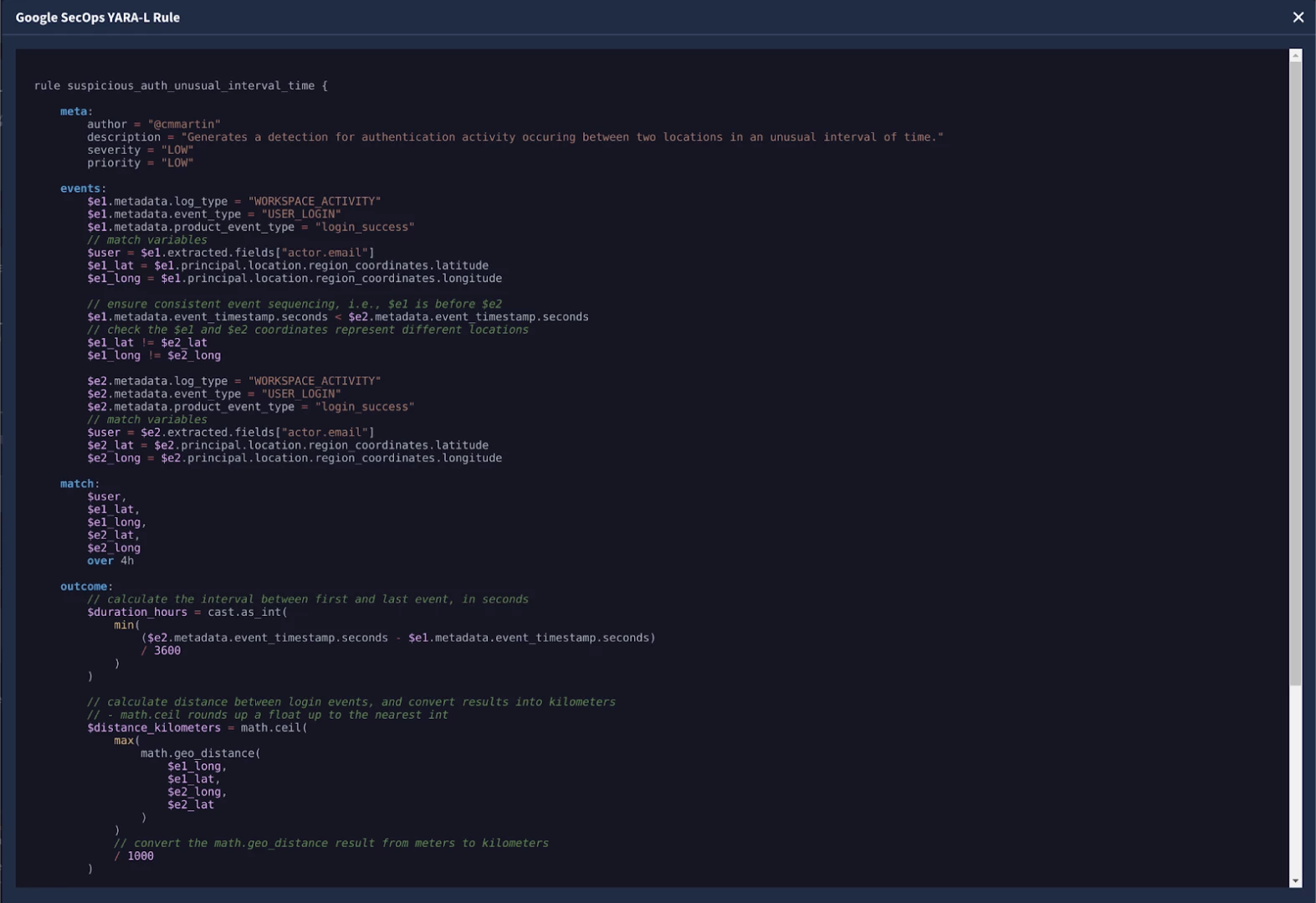Click $e1.metadata.event_type "USER_LOGIN" line
1316x903 pixels.
[214, 214]
